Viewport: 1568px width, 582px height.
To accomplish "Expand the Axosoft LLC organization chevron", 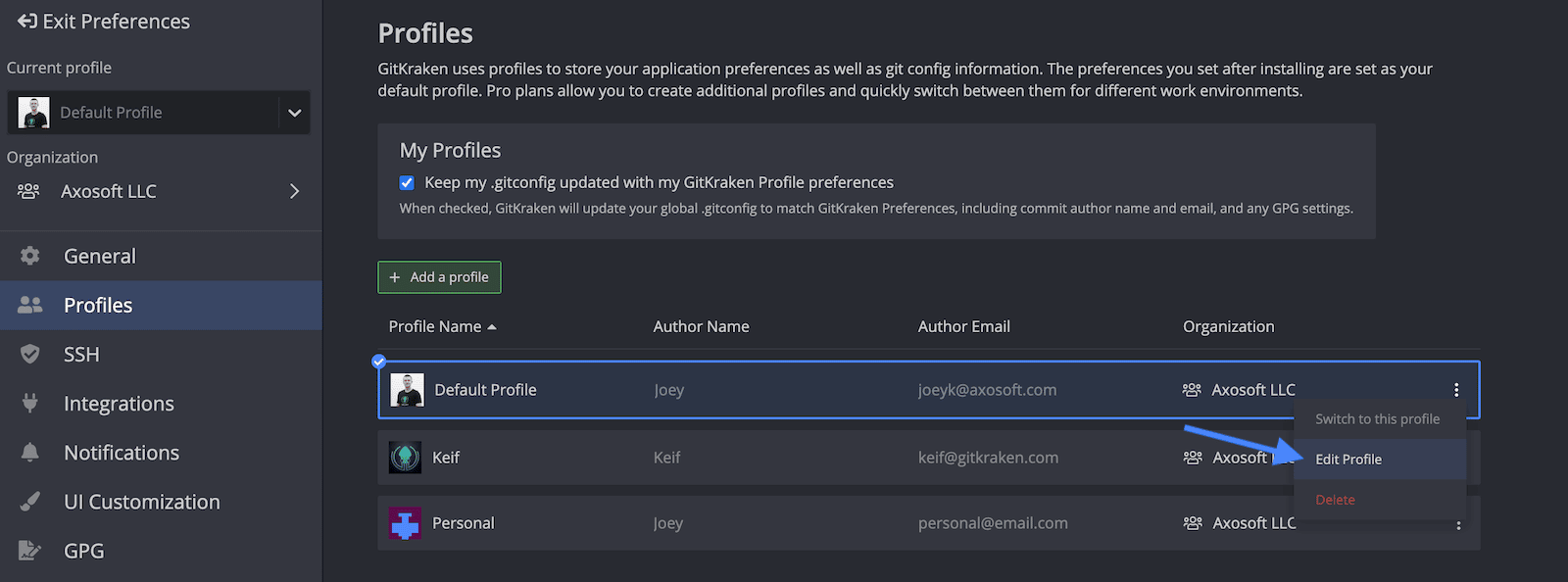I will tap(294, 191).
